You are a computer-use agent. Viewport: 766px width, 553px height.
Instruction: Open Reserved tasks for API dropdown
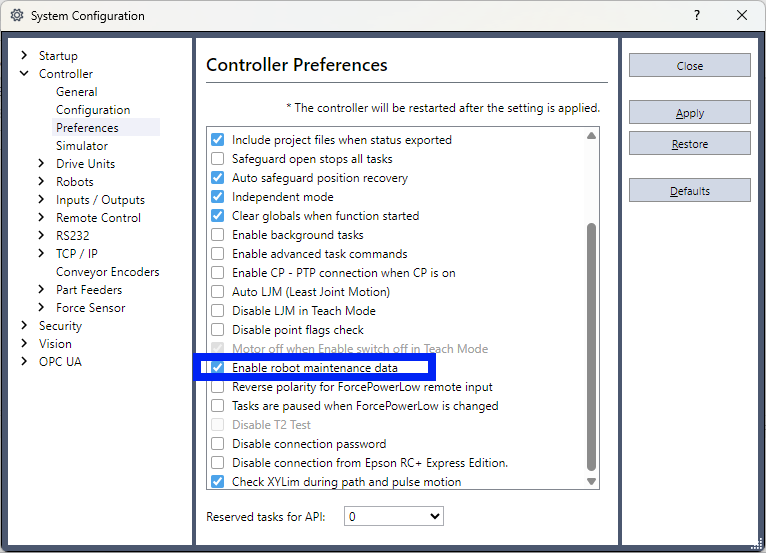(394, 516)
